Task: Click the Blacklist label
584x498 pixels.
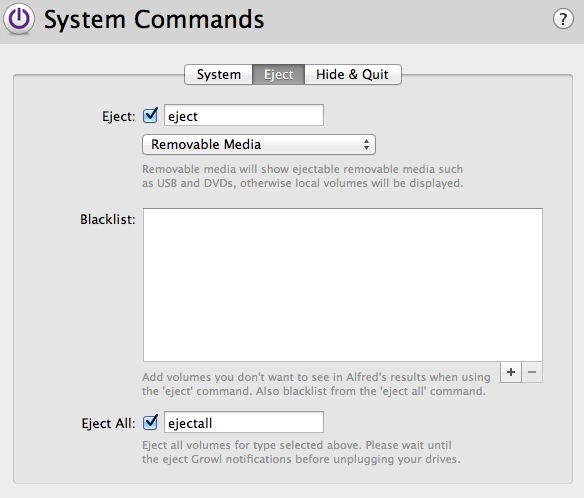Action: click(108, 219)
